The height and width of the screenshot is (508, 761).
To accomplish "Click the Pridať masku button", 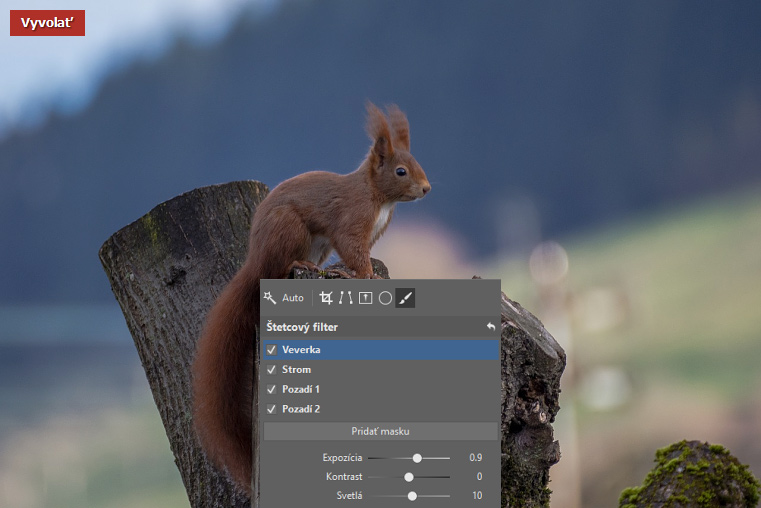I will click(381, 431).
